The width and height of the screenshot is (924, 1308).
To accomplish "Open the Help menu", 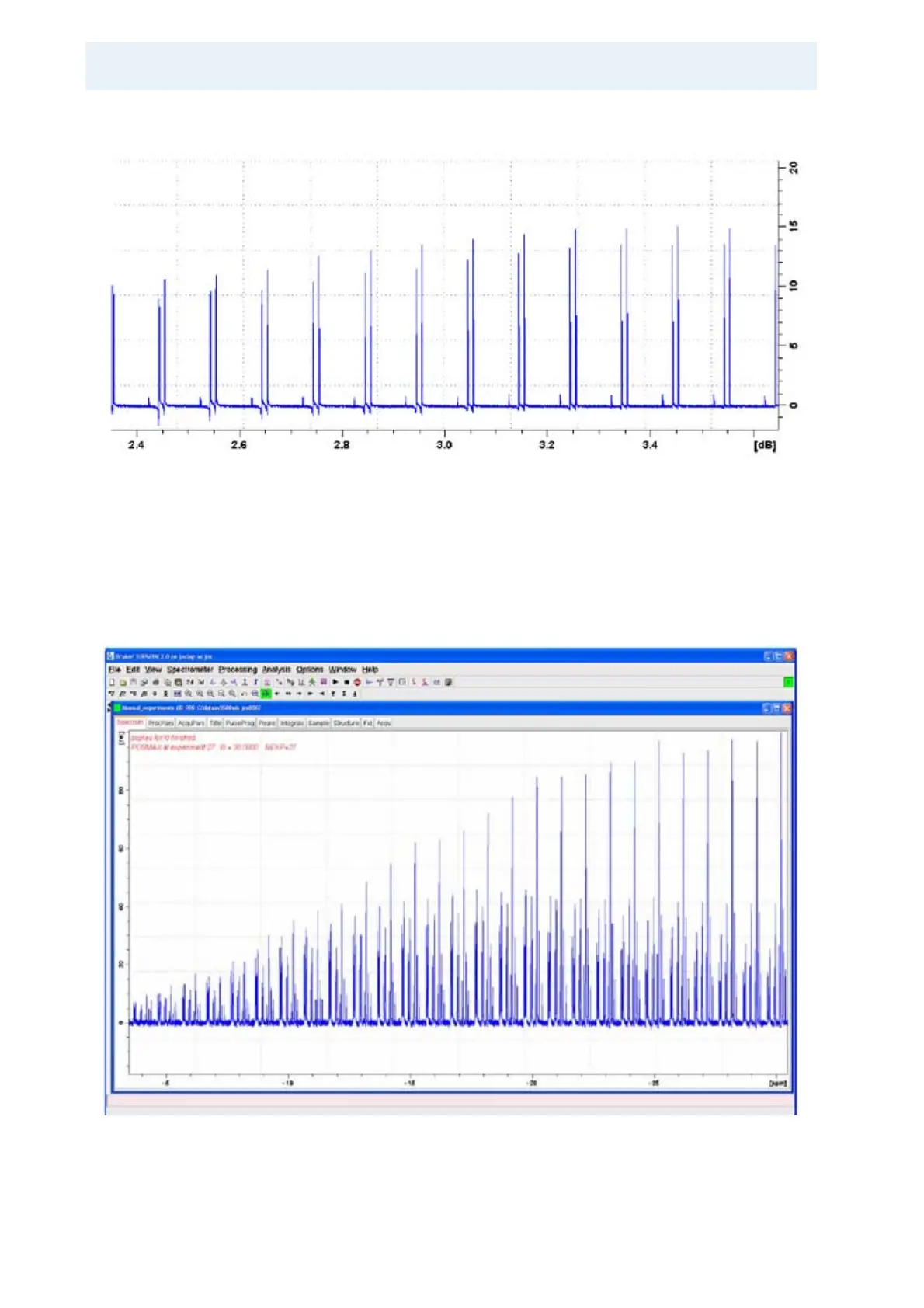I will click(x=370, y=670).
